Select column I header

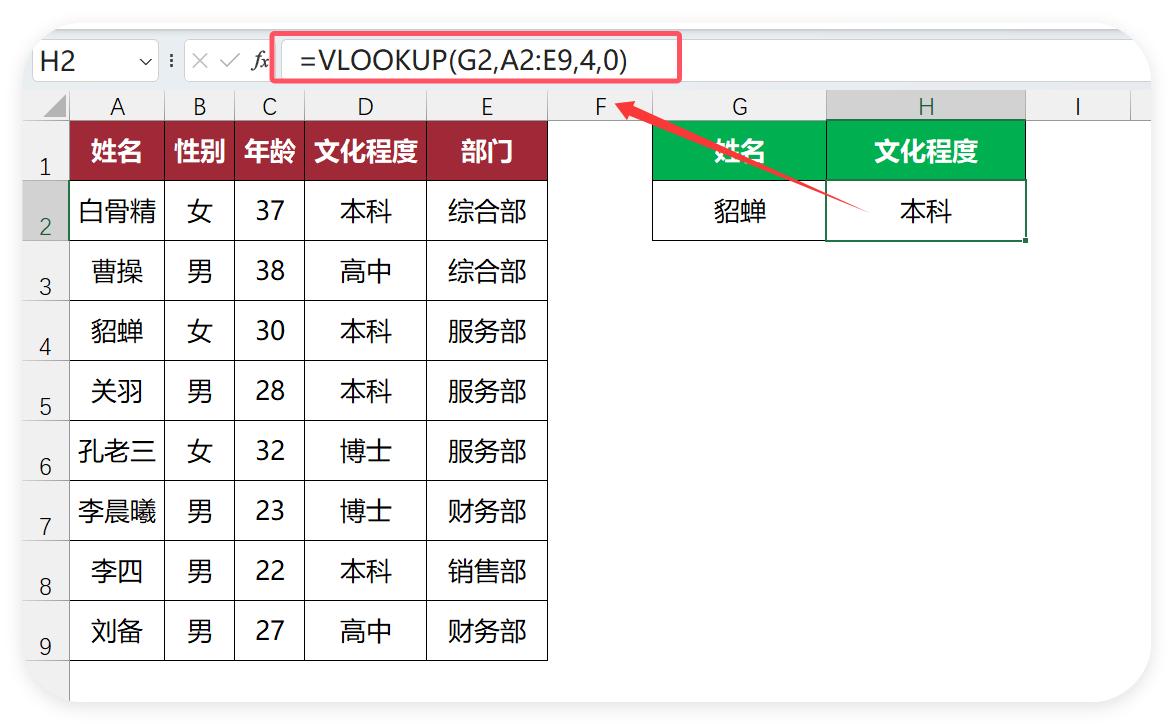(x=1077, y=106)
